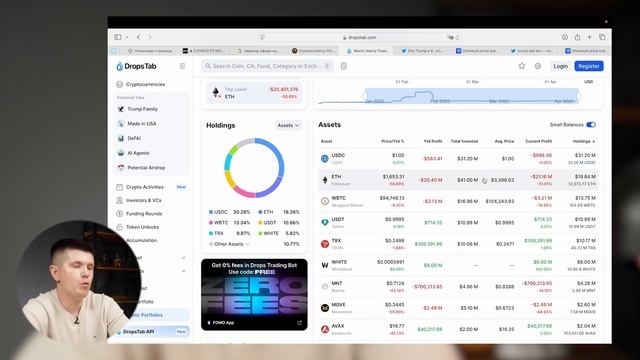Open the Safari sidebar button's dropdown arrow
The width and height of the screenshot is (640, 360).
tap(127, 37)
